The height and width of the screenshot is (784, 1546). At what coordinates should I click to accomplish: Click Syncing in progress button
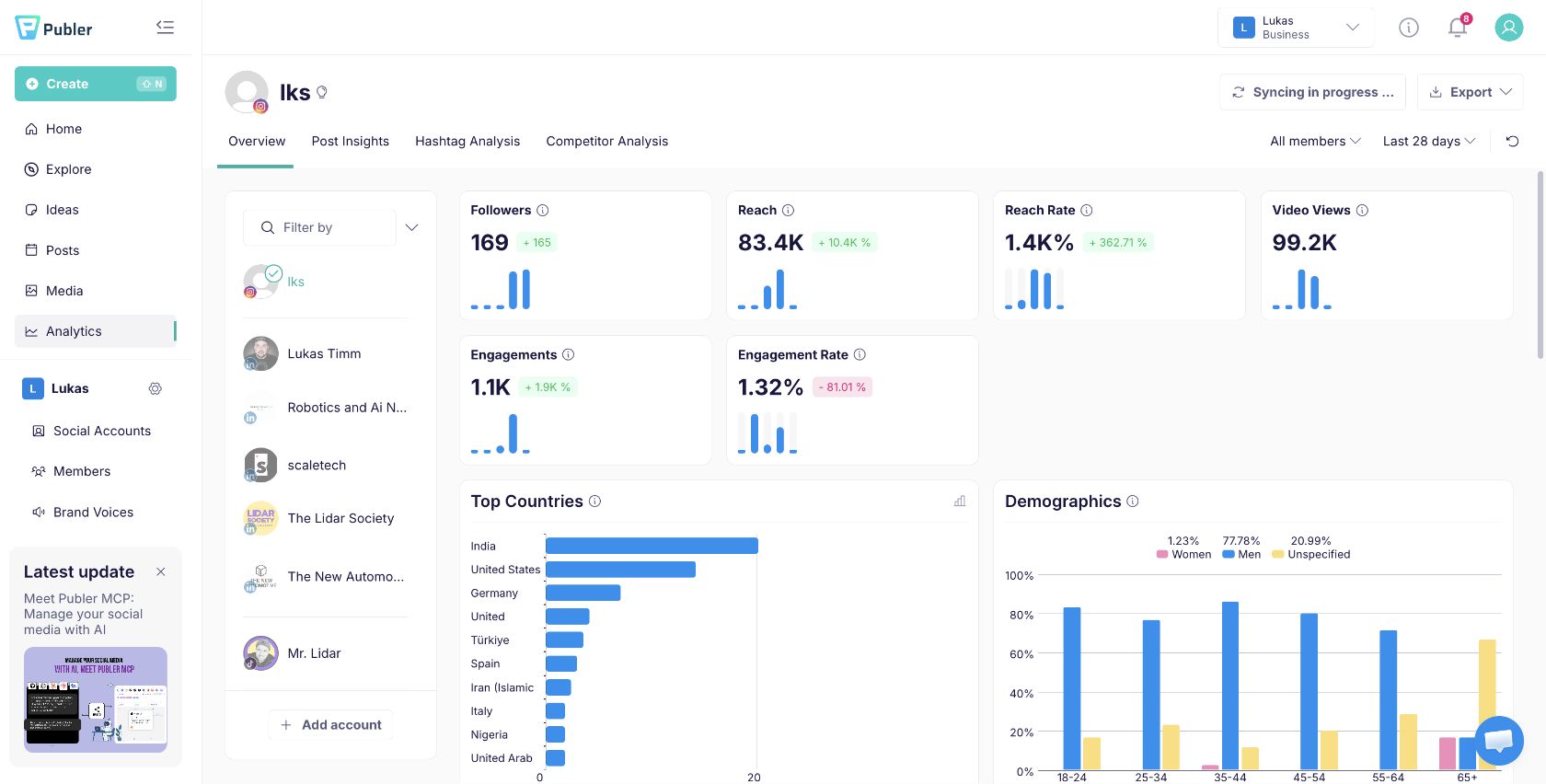click(x=1313, y=92)
